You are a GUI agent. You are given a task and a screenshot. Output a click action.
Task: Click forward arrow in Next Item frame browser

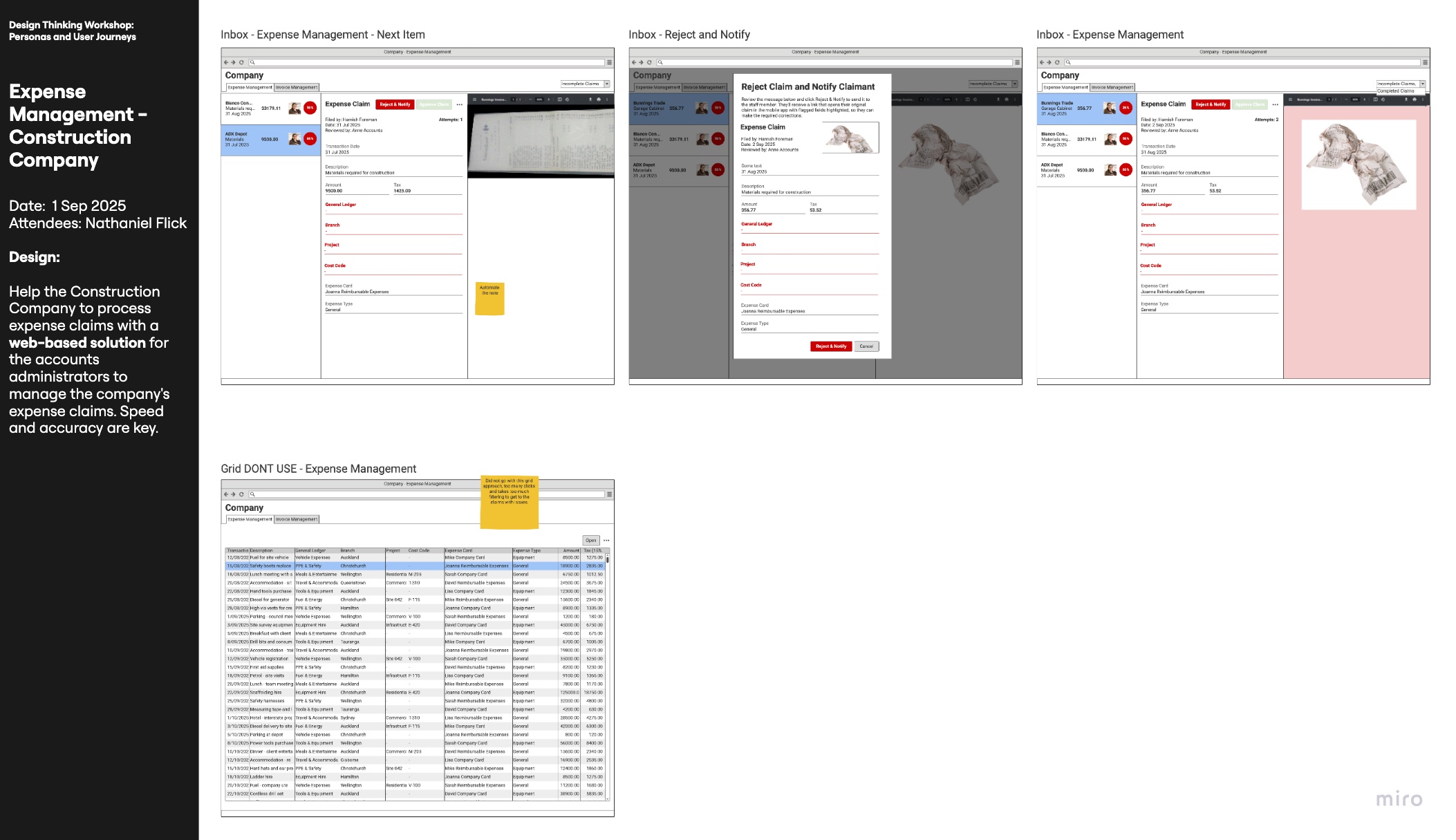(234, 62)
